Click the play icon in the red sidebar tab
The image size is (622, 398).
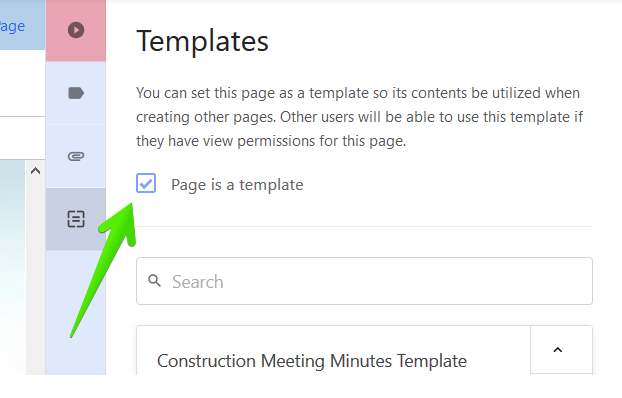(x=76, y=30)
